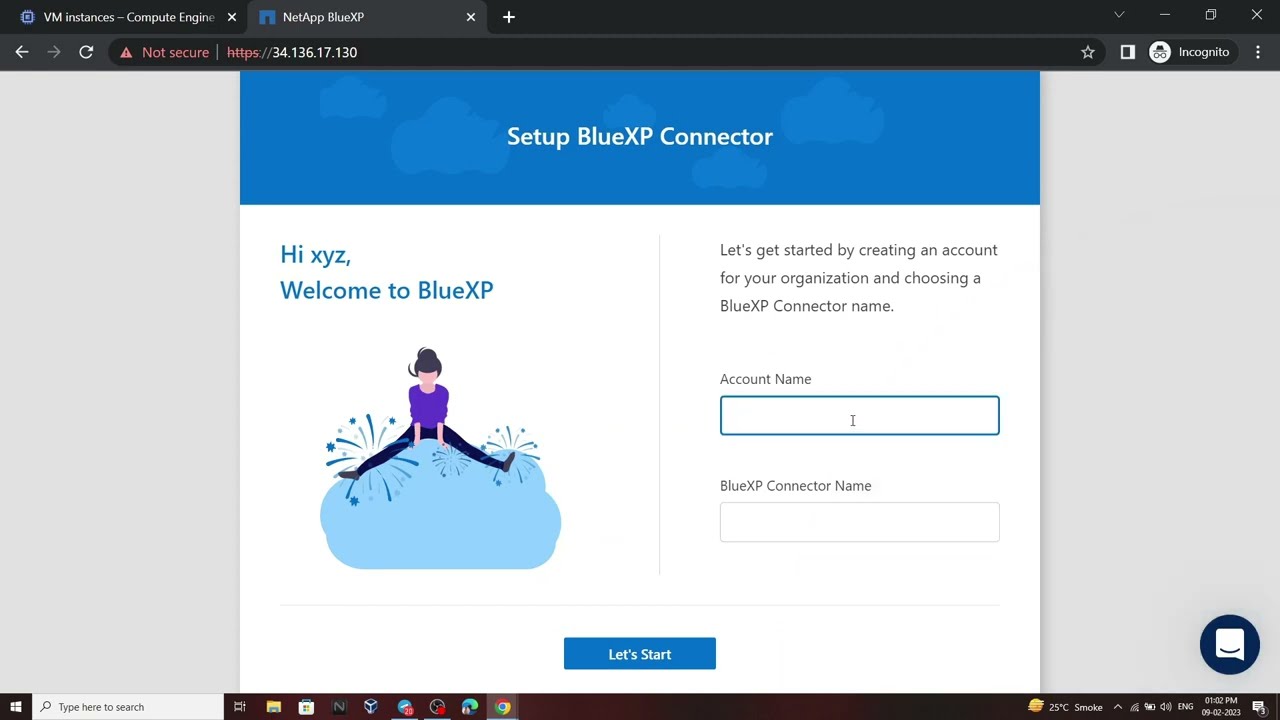The image size is (1280, 720).
Task: Open the chat support bubble icon
Action: click(1230, 645)
